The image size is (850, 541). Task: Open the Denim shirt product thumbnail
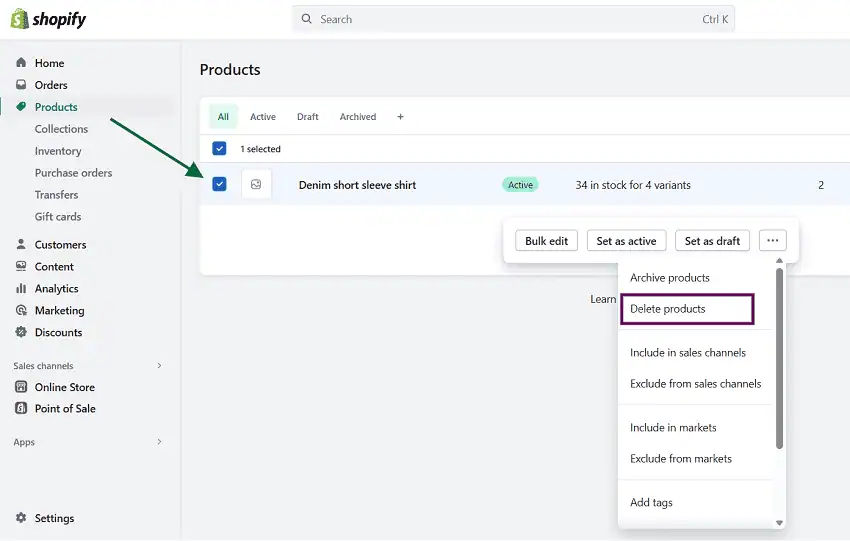tap(256, 185)
